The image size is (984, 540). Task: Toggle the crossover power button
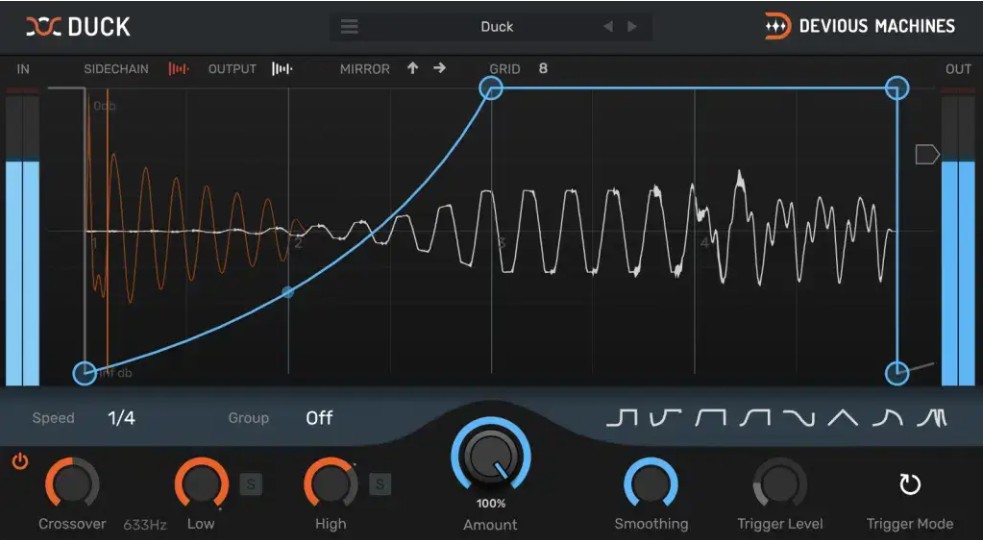(19, 462)
